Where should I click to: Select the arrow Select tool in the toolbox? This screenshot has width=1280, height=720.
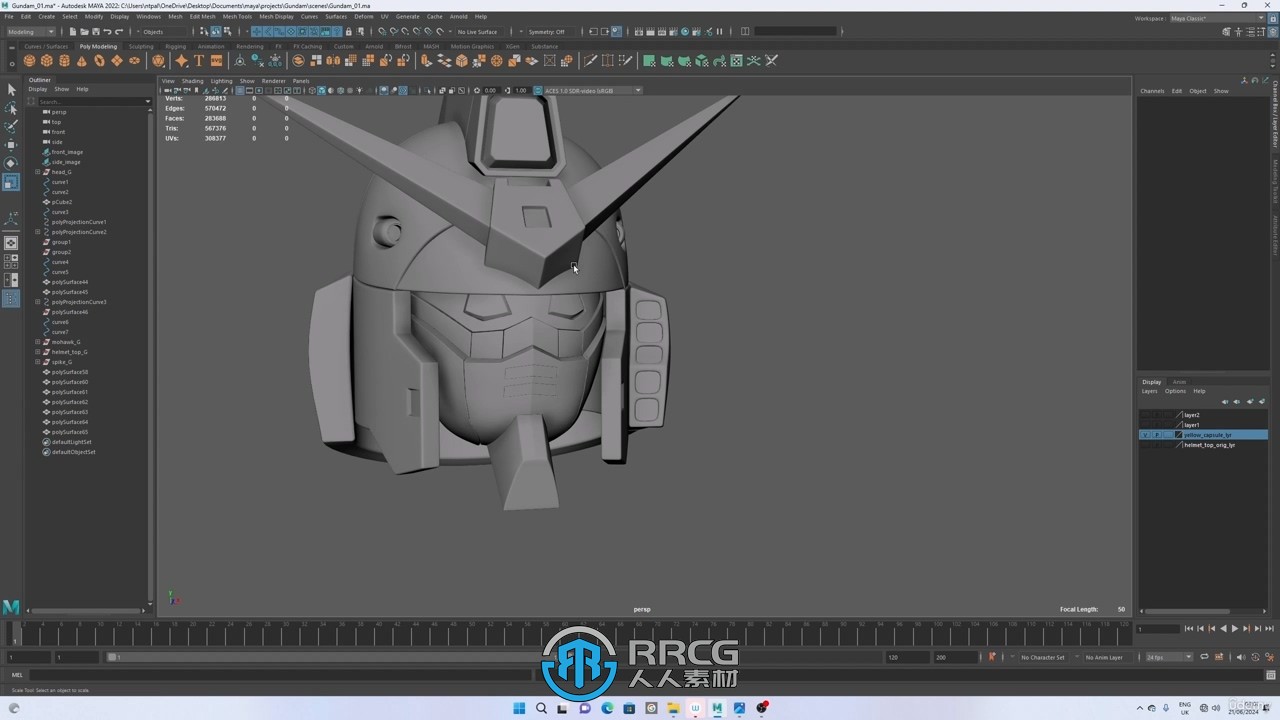point(11,90)
